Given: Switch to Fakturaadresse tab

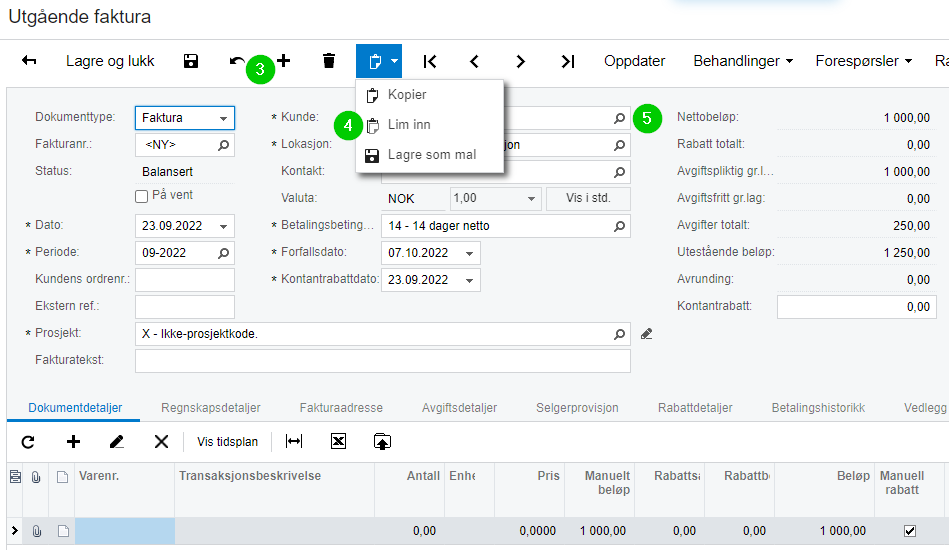Looking at the screenshot, I should pos(341,408).
